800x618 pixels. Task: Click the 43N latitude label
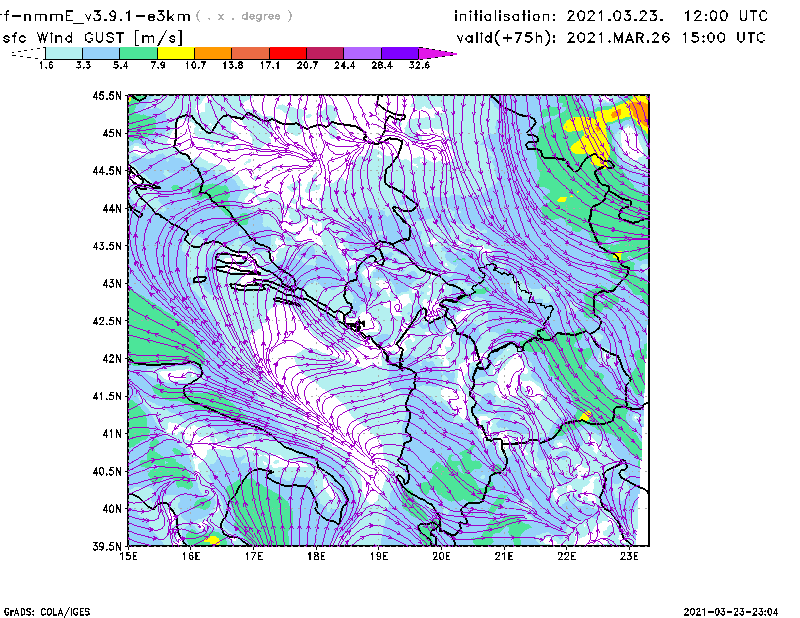[112, 283]
